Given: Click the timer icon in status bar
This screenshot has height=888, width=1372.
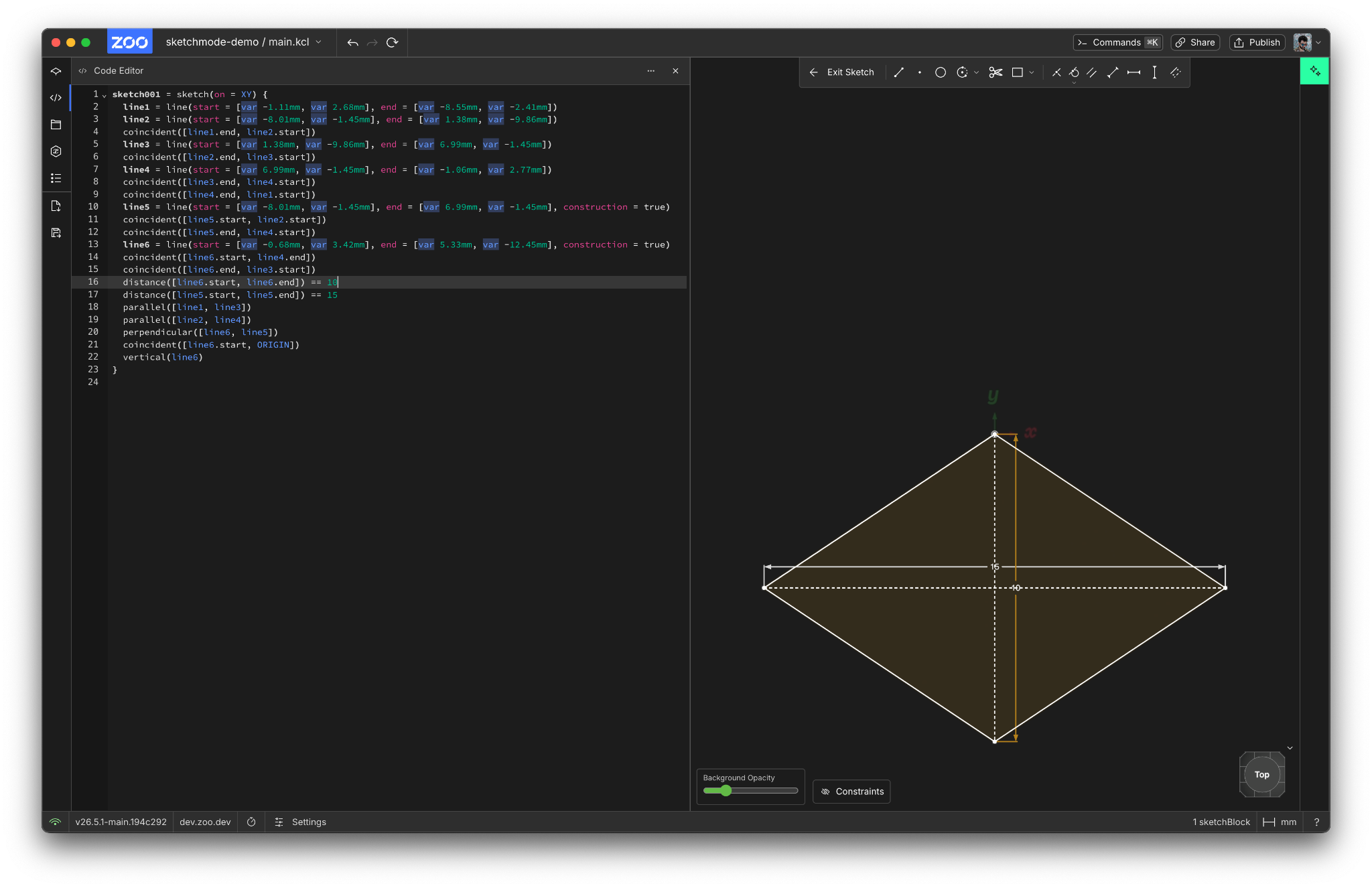Looking at the screenshot, I should click(x=251, y=822).
